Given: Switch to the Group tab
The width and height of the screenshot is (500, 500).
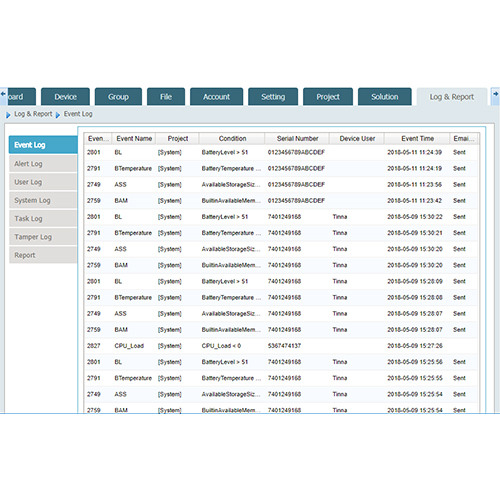Looking at the screenshot, I should pyautogui.click(x=118, y=97).
